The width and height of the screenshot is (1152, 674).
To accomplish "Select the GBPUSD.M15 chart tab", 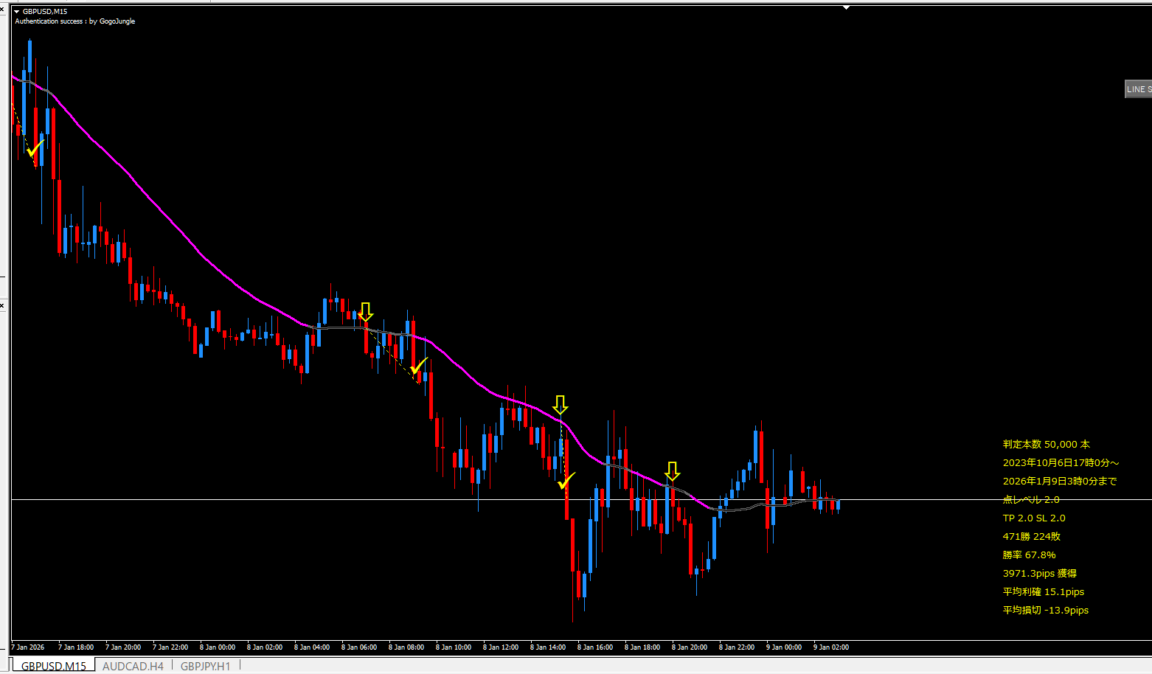I will point(54,666).
